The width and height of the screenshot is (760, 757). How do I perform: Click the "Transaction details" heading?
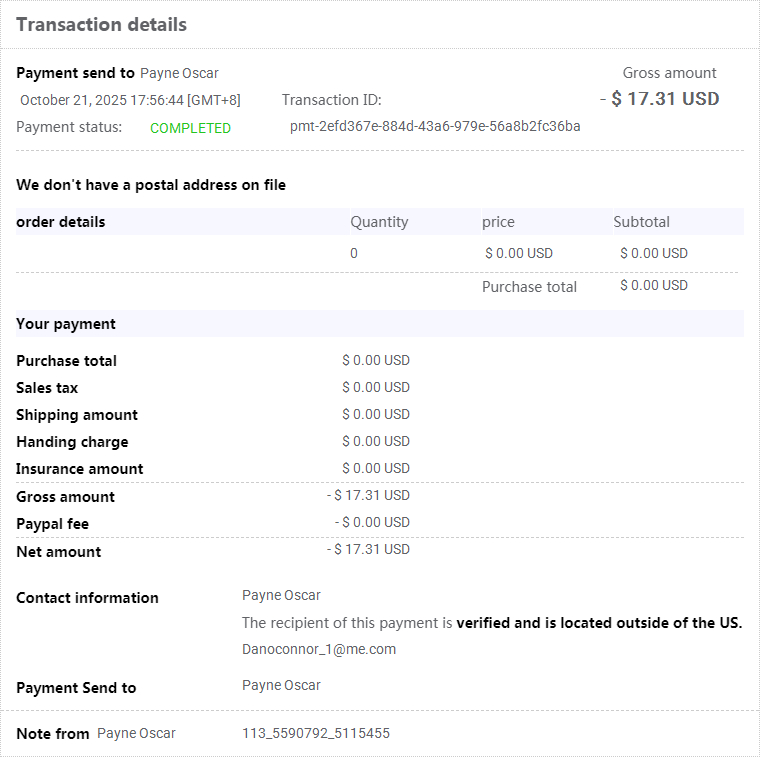[101, 25]
